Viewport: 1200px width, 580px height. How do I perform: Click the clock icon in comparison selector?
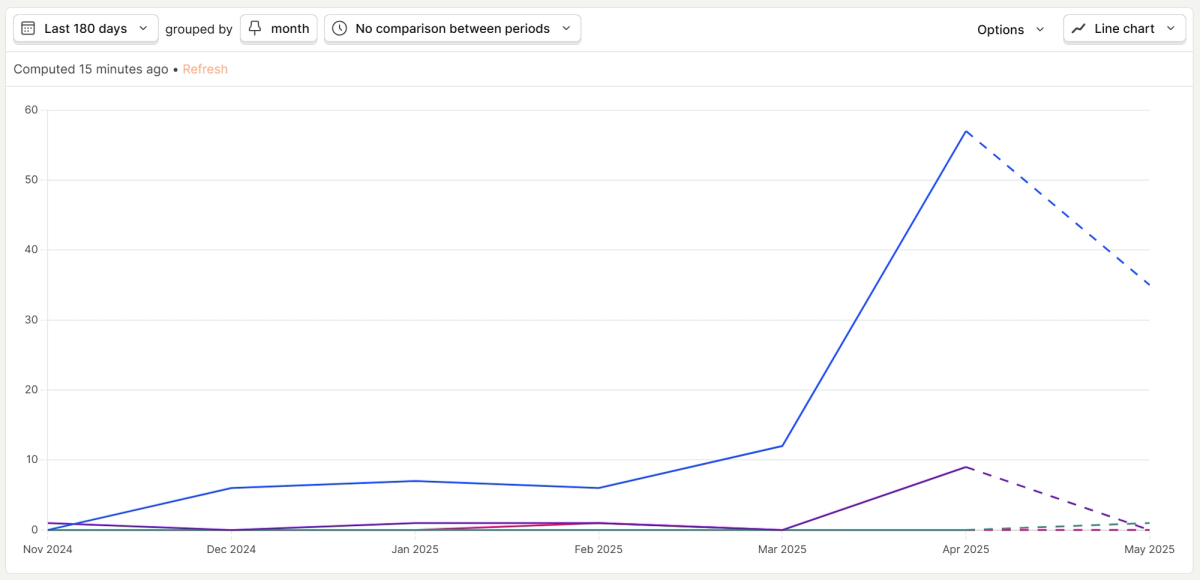click(x=340, y=29)
